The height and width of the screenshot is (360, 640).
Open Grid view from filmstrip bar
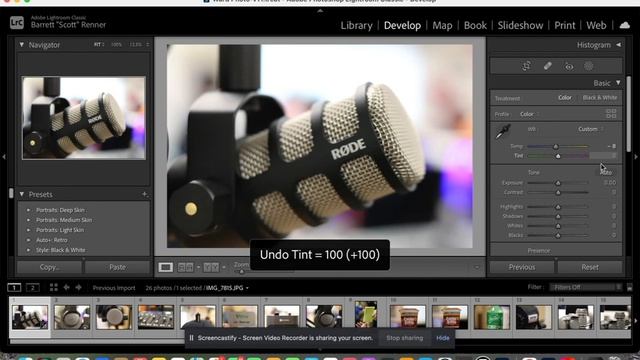point(53,288)
